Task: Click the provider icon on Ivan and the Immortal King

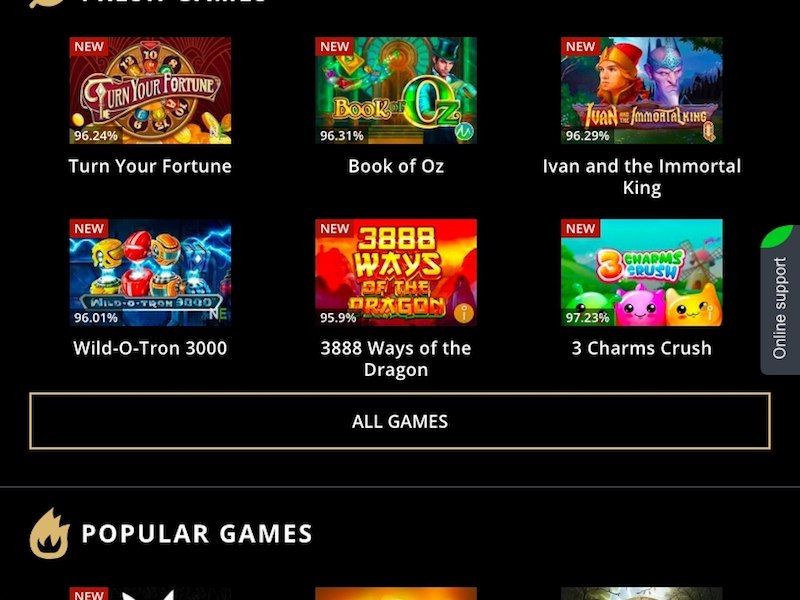Action: [x=710, y=131]
